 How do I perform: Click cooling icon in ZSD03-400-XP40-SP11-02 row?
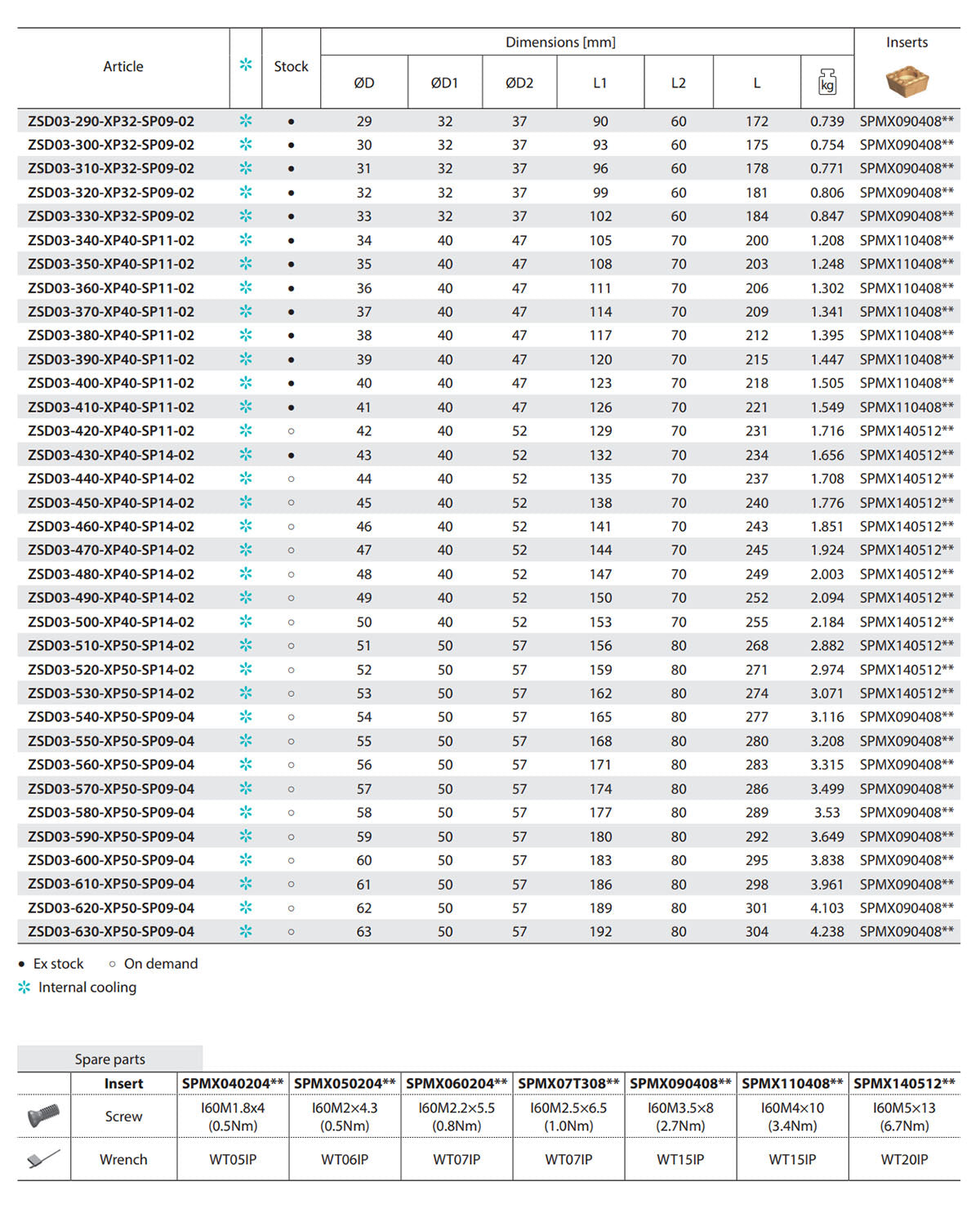[x=246, y=383]
